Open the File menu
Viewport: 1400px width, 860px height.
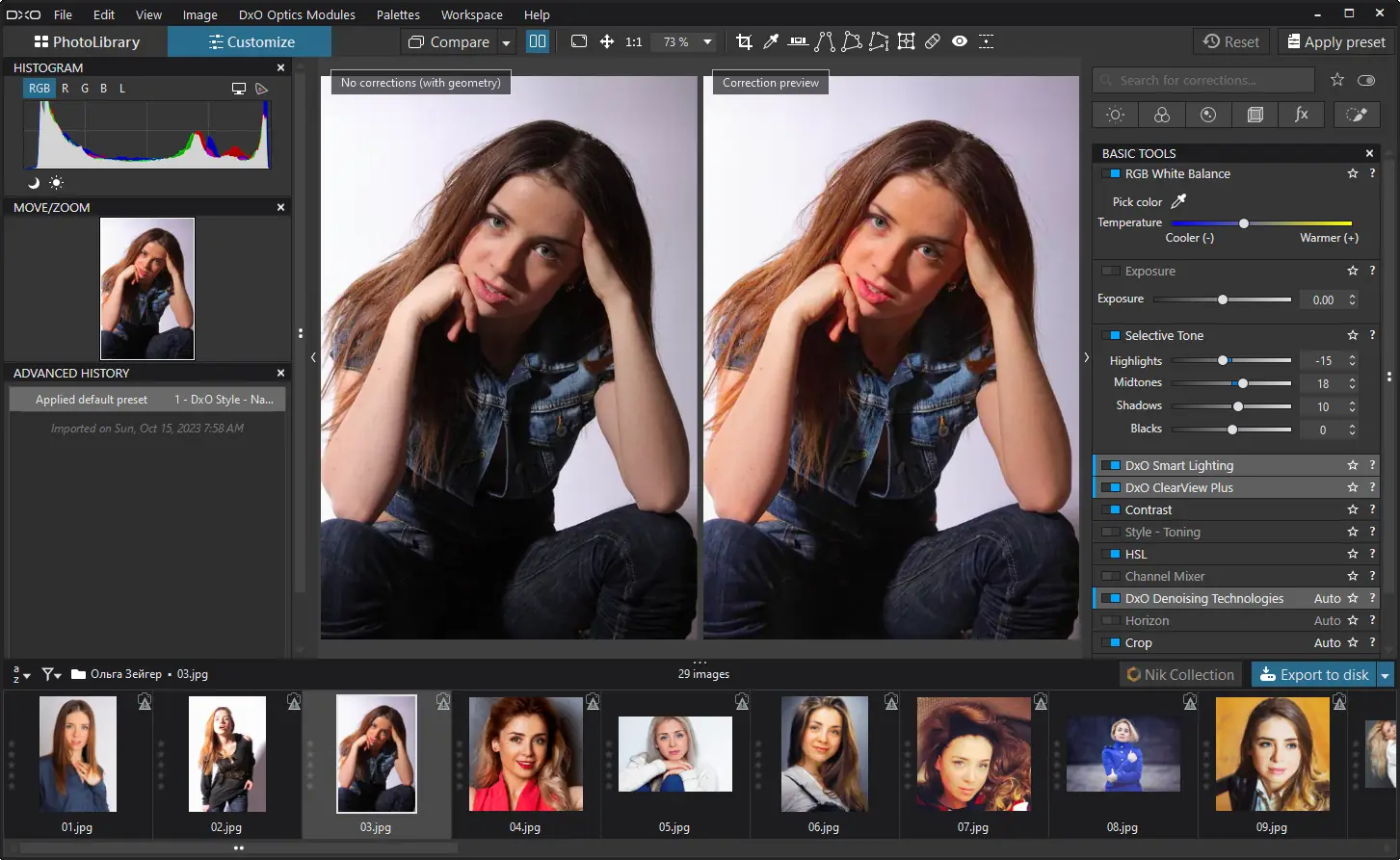coord(63,14)
